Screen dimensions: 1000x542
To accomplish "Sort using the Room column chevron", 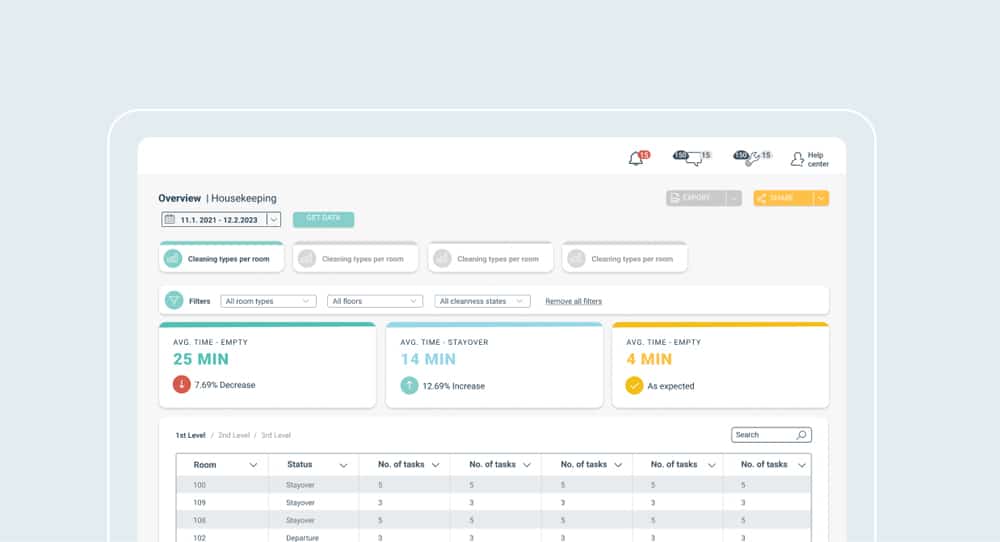I will pos(253,465).
